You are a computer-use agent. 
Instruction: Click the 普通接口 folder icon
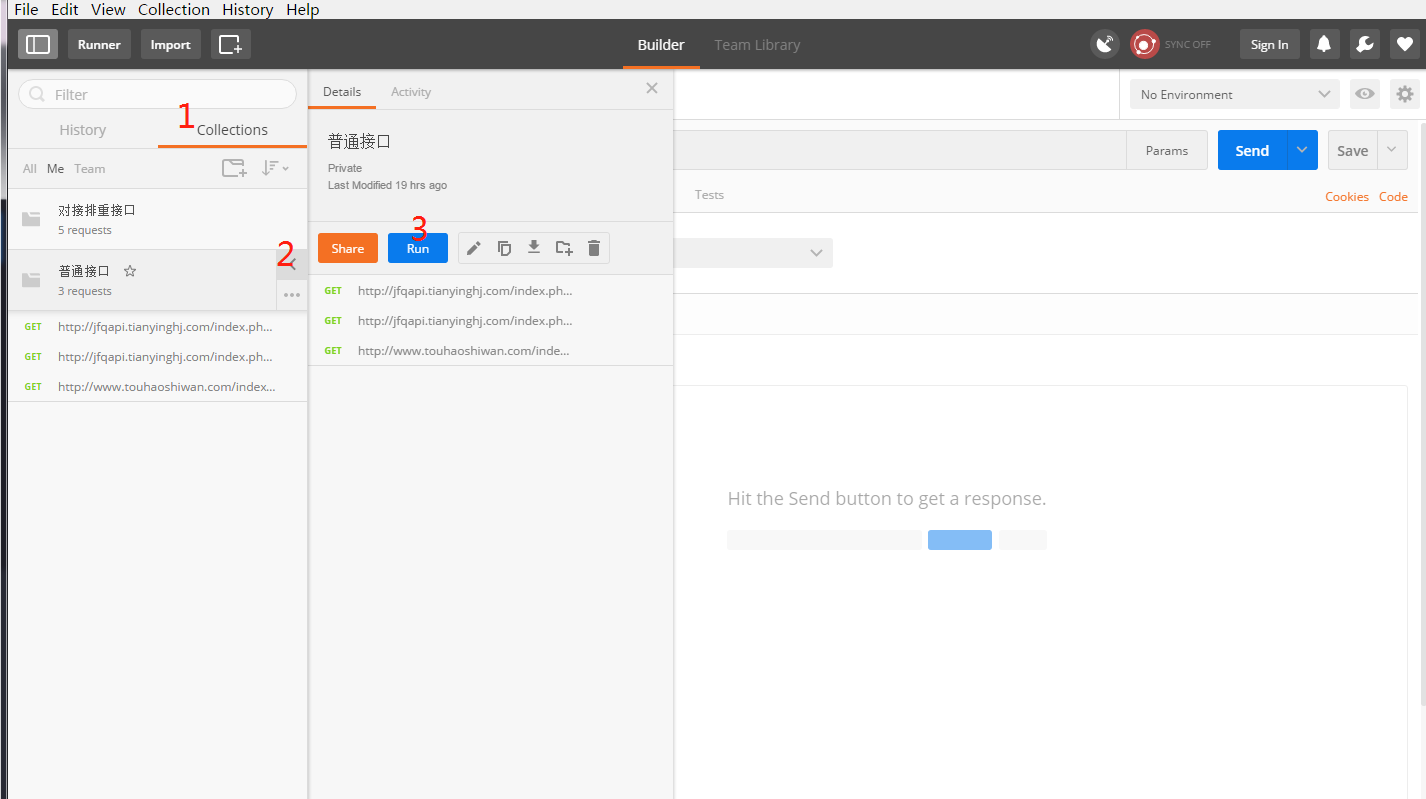pos(31,280)
